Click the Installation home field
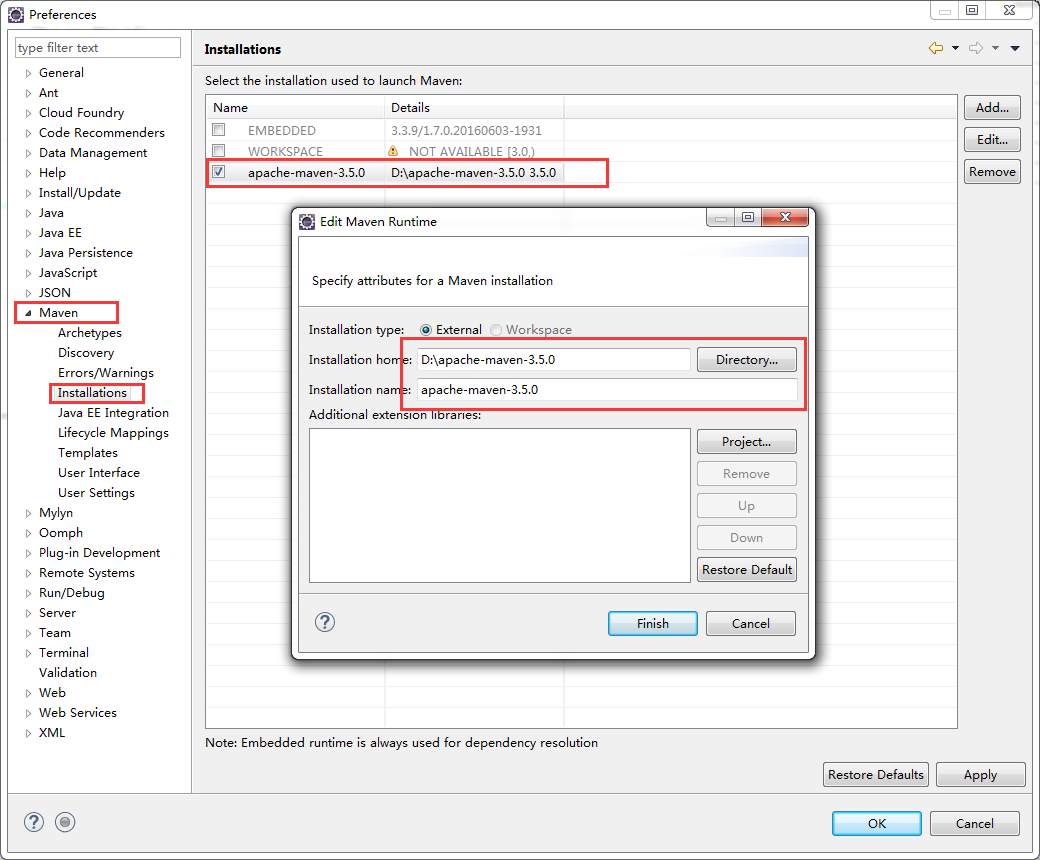The width and height of the screenshot is (1040, 860). [x=554, y=359]
